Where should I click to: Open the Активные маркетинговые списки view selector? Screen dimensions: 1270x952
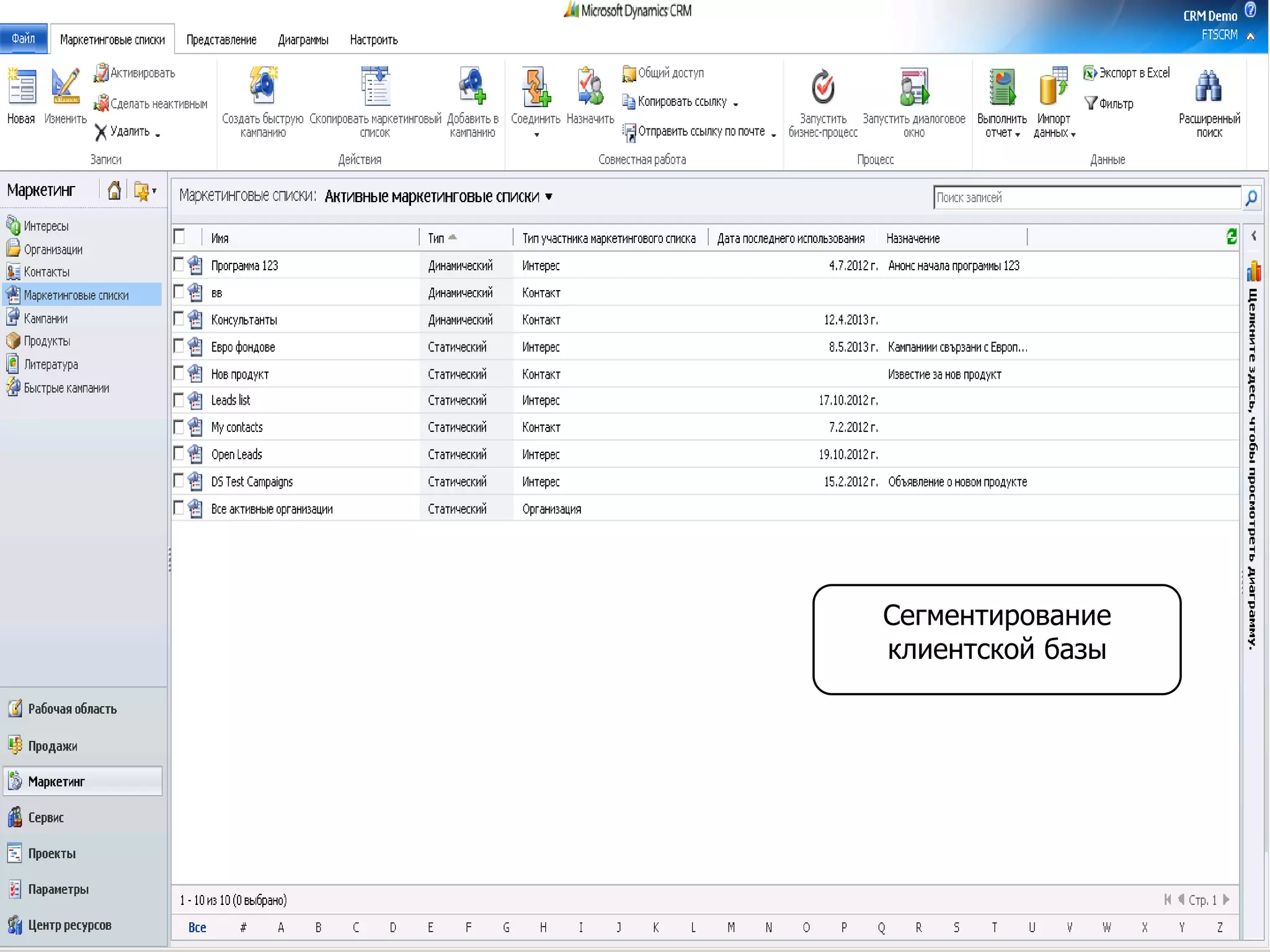[549, 196]
